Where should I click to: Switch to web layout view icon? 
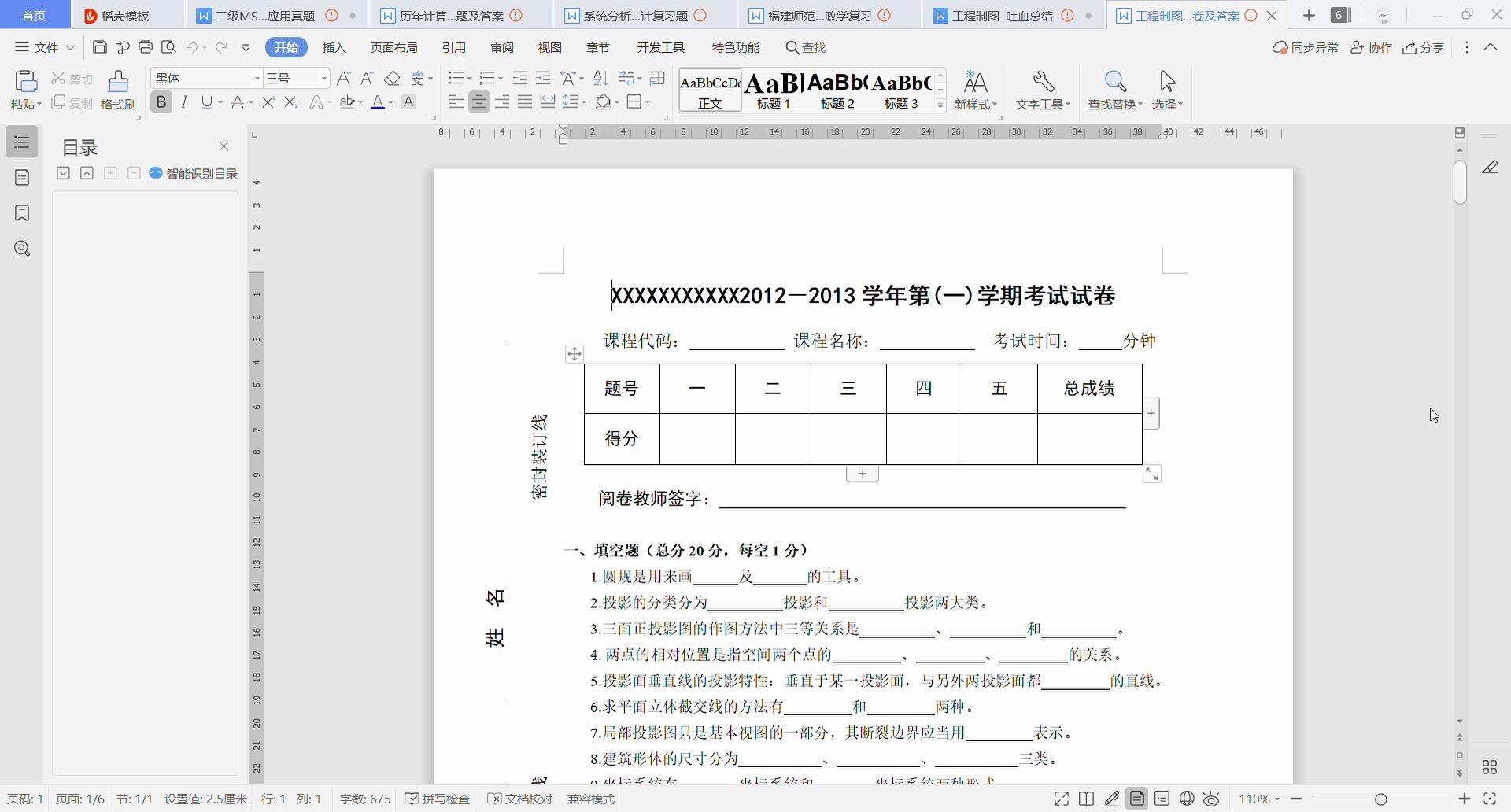coord(1187,799)
